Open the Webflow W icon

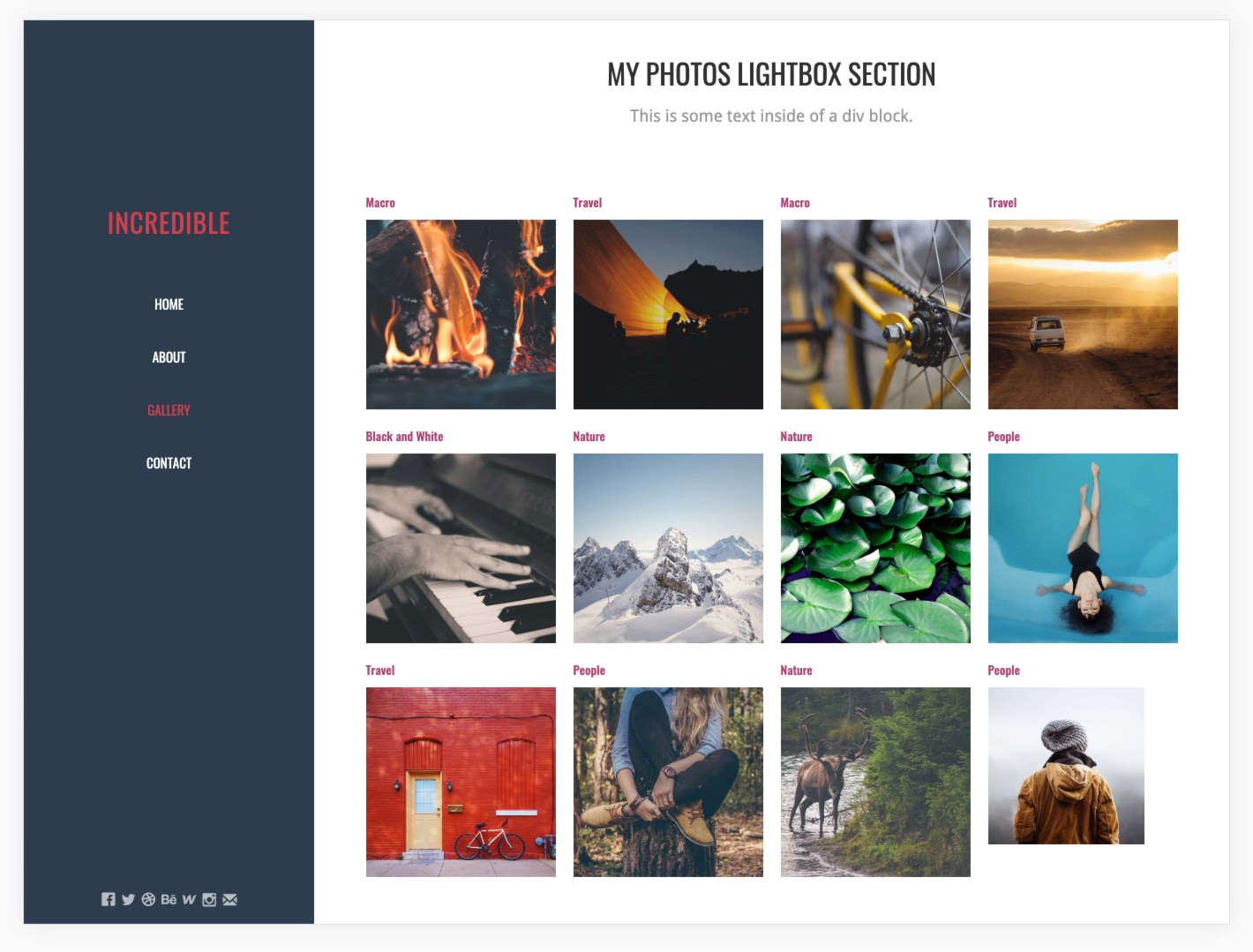[189, 899]
